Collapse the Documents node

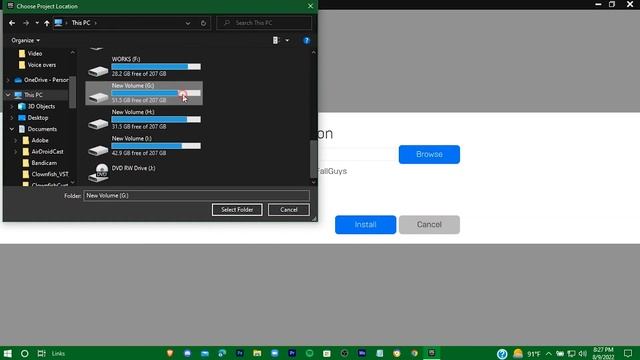tap(12, 129)
